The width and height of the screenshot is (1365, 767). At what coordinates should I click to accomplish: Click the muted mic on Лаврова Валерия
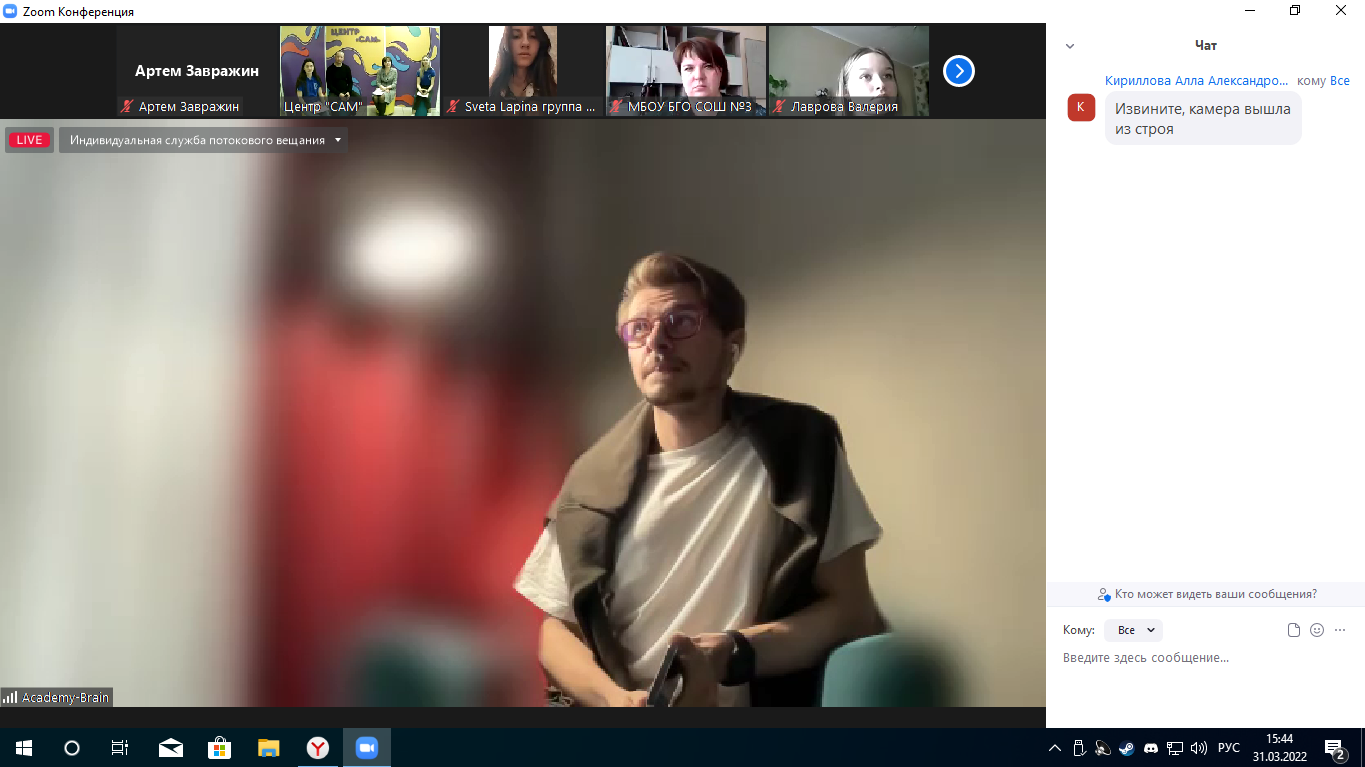pos(779,107)
